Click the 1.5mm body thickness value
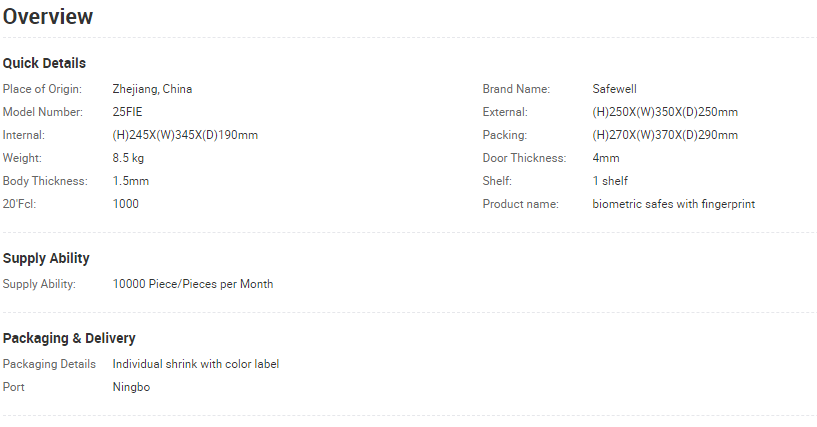Viewport: 817px width, 427px height. point(131,181)
